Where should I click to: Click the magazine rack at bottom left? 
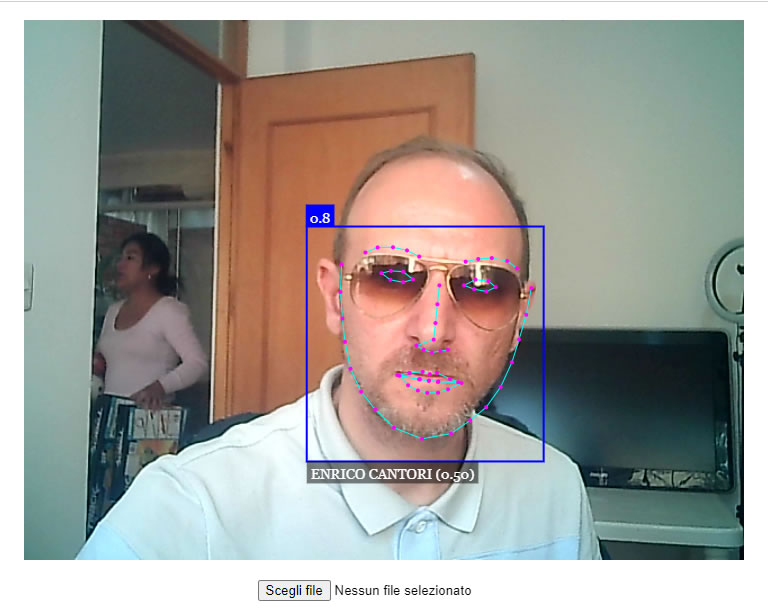tap(135, 440)
